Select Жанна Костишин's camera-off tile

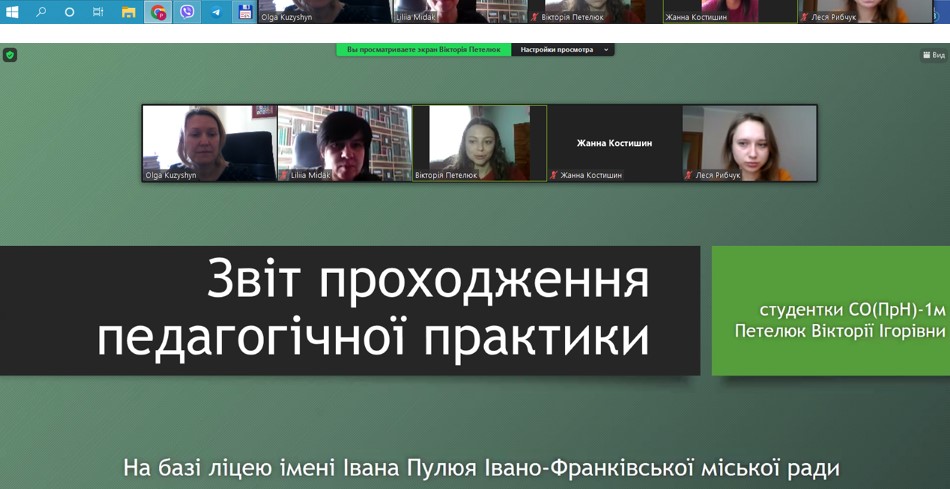(614, 143)
